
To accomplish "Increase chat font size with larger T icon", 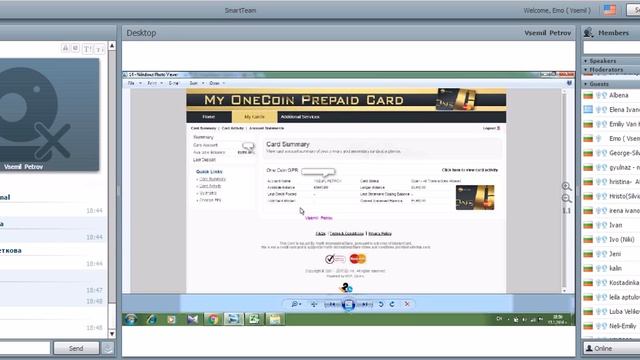I will (x=87, y=49).
